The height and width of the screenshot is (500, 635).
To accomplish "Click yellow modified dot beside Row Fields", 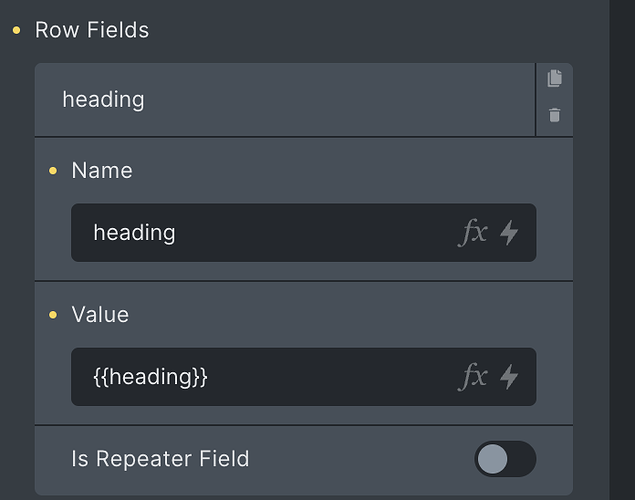I will [x=16, y=30].
